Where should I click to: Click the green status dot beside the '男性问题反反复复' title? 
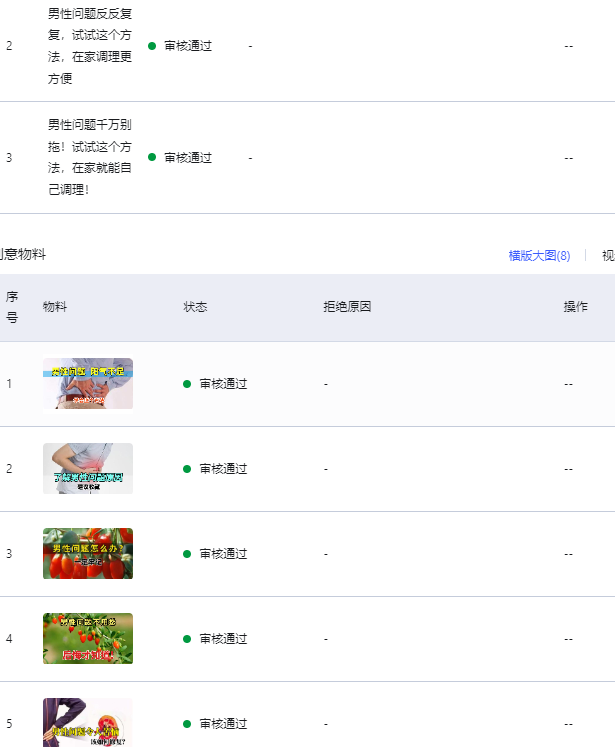click(152, 46)
